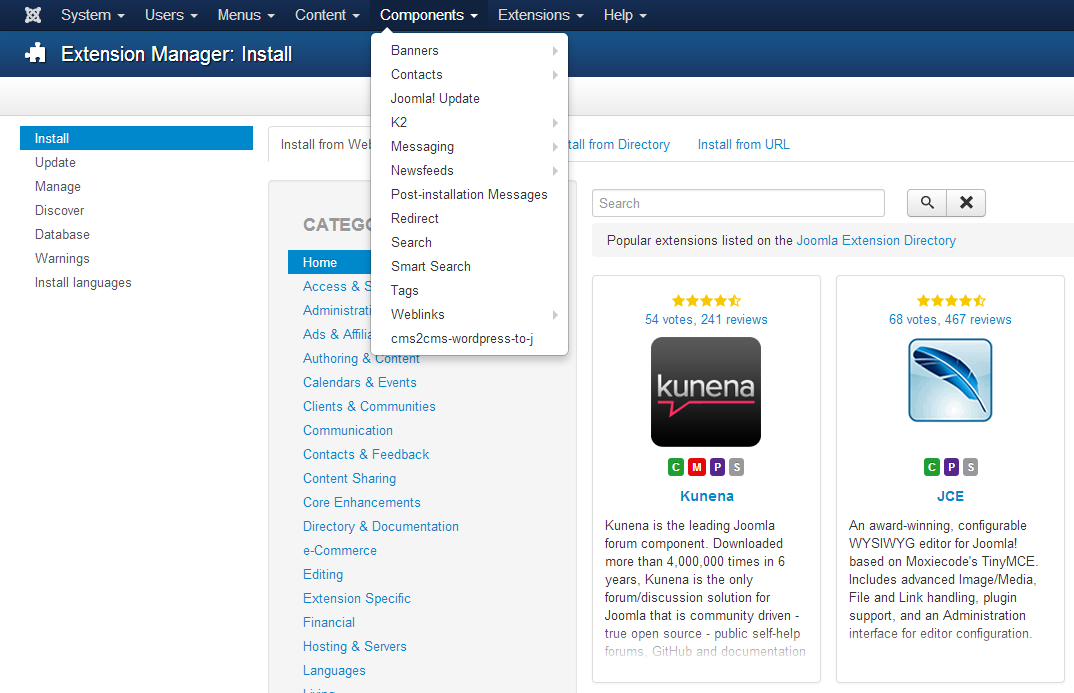
Task: Open Clients & Communities category
Action: pyautogui.click(x=369, y=406)
